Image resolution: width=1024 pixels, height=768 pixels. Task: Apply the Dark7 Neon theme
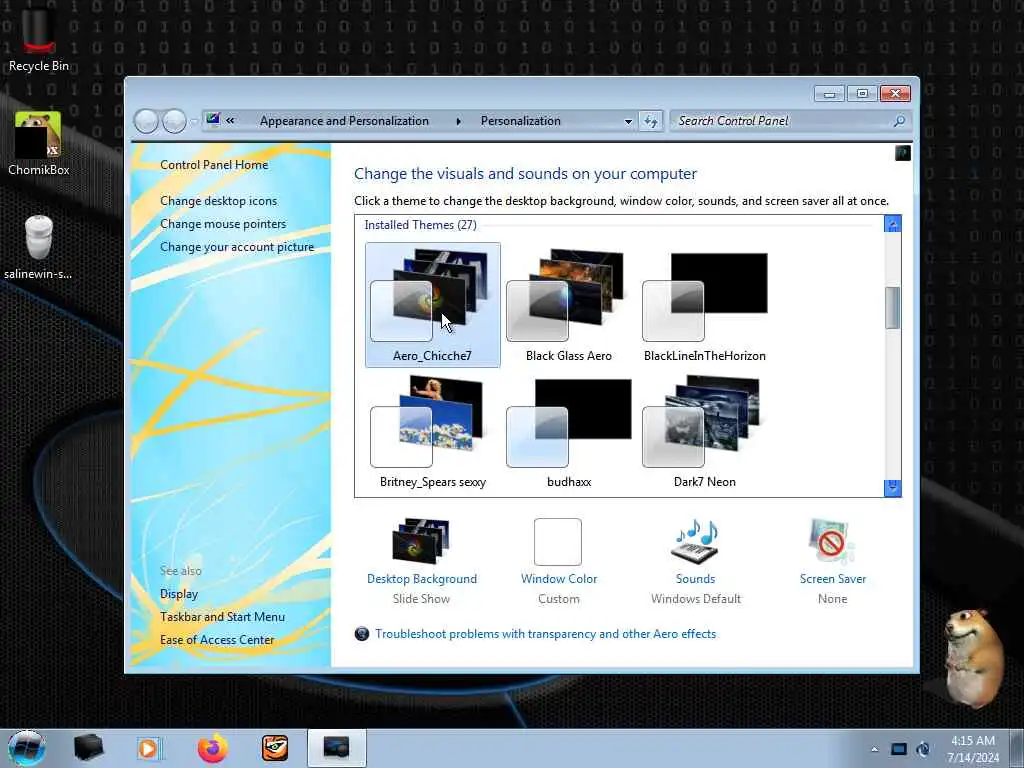[705, 431]
